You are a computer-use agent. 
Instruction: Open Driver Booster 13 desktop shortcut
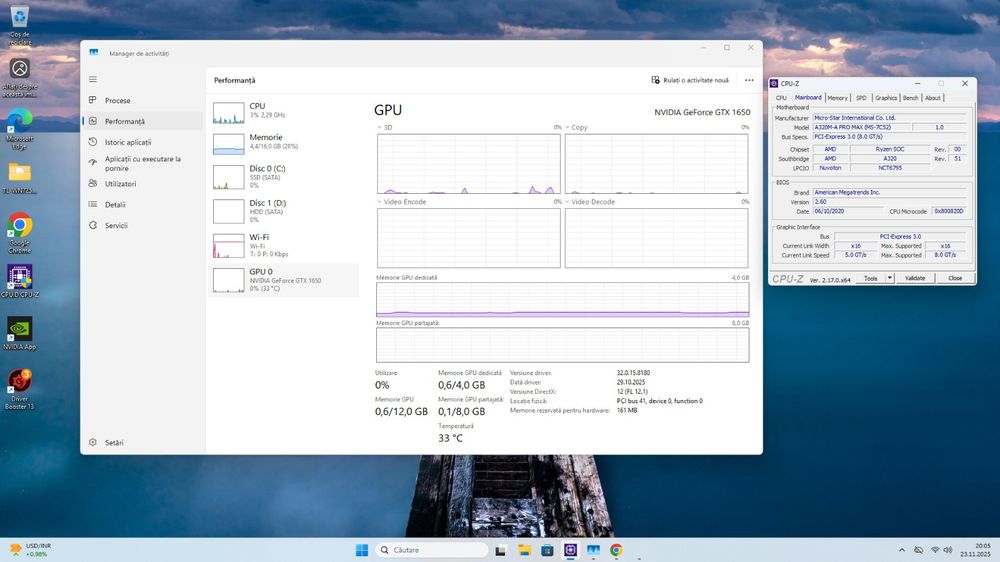[20, 389]
